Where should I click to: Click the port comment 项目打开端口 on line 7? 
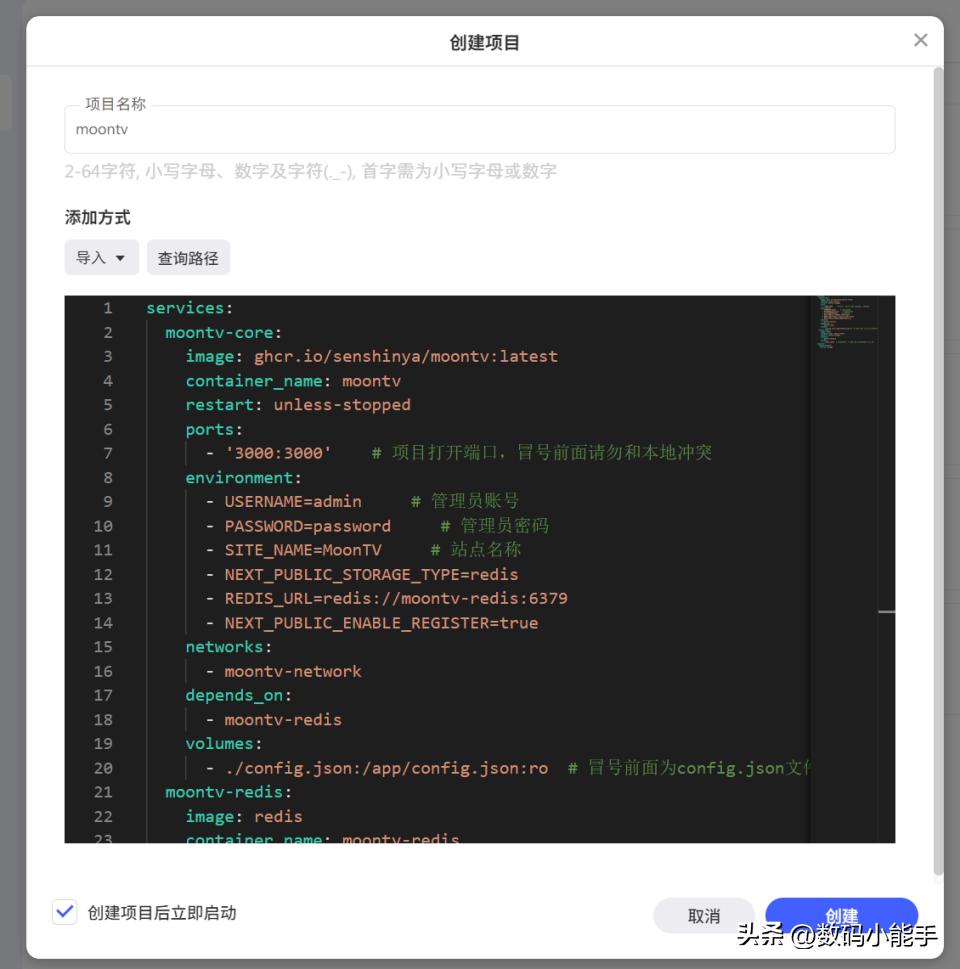pyautogui.click(x=445, y=453)
